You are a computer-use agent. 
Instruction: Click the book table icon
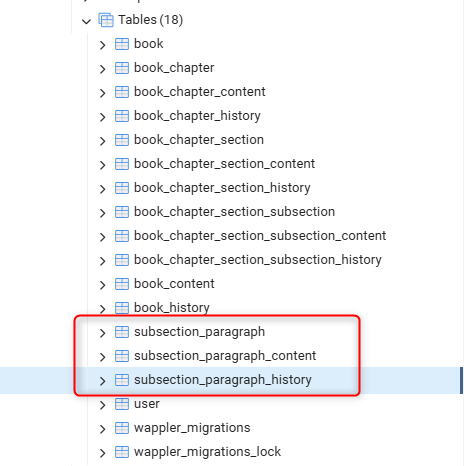(122, 44)
